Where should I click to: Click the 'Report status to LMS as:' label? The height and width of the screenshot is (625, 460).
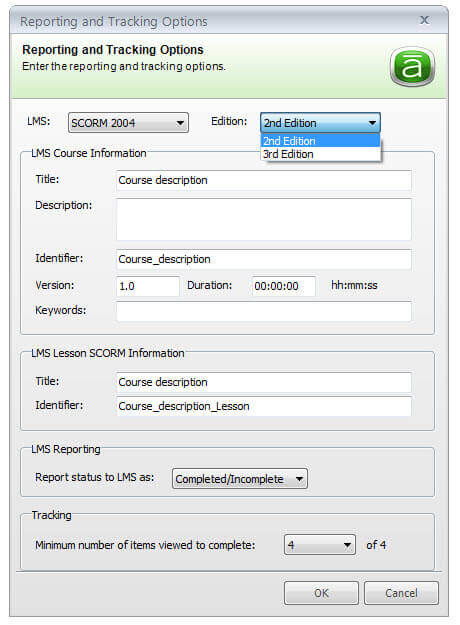tap(94, 477)
